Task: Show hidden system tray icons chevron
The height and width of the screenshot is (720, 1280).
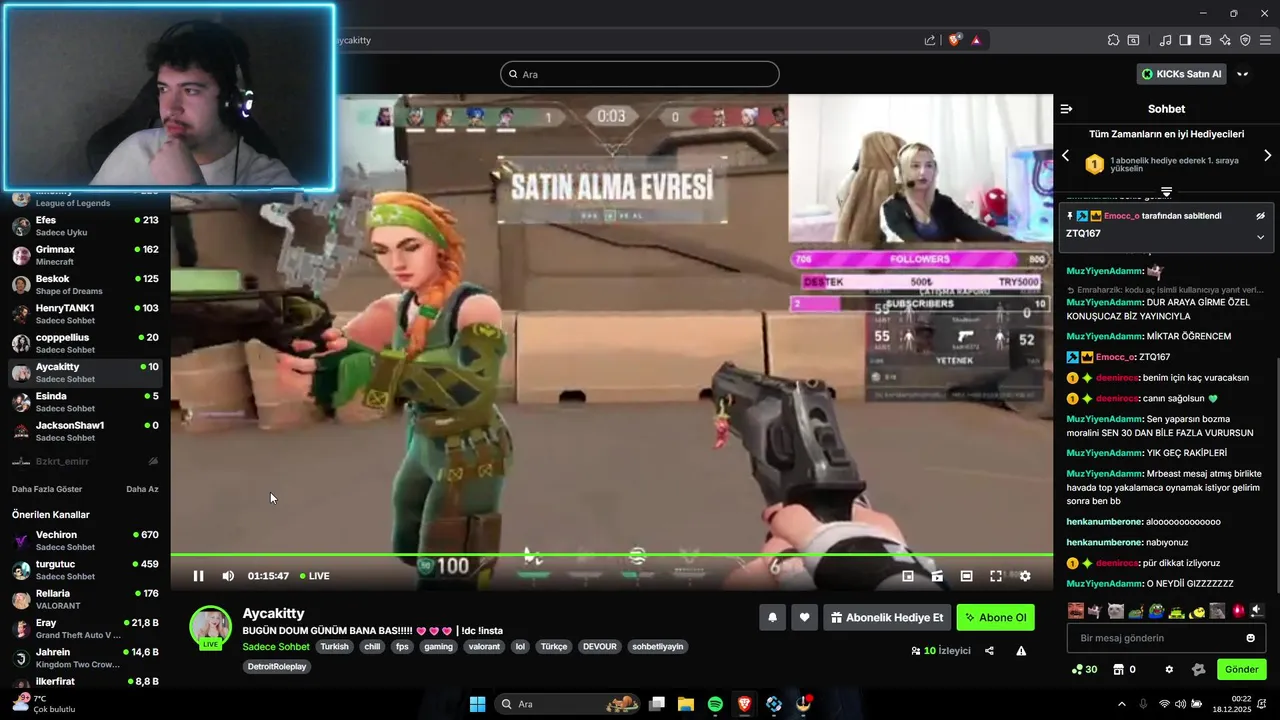Action: click(x=1121, y=704)
